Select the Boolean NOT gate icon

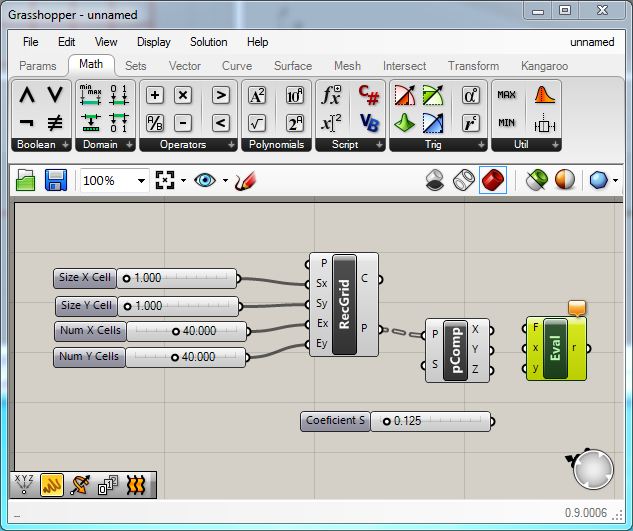point(27,123)
